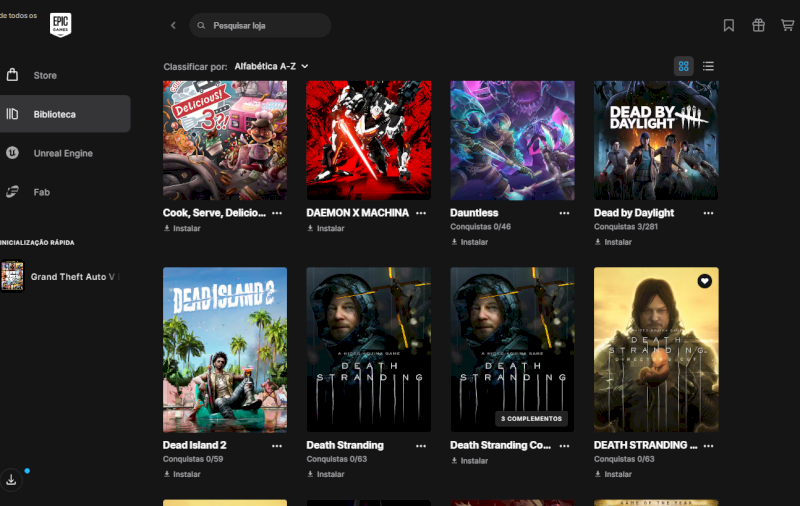
Task: Click the Epic Games logo
Action: point(60,25)
